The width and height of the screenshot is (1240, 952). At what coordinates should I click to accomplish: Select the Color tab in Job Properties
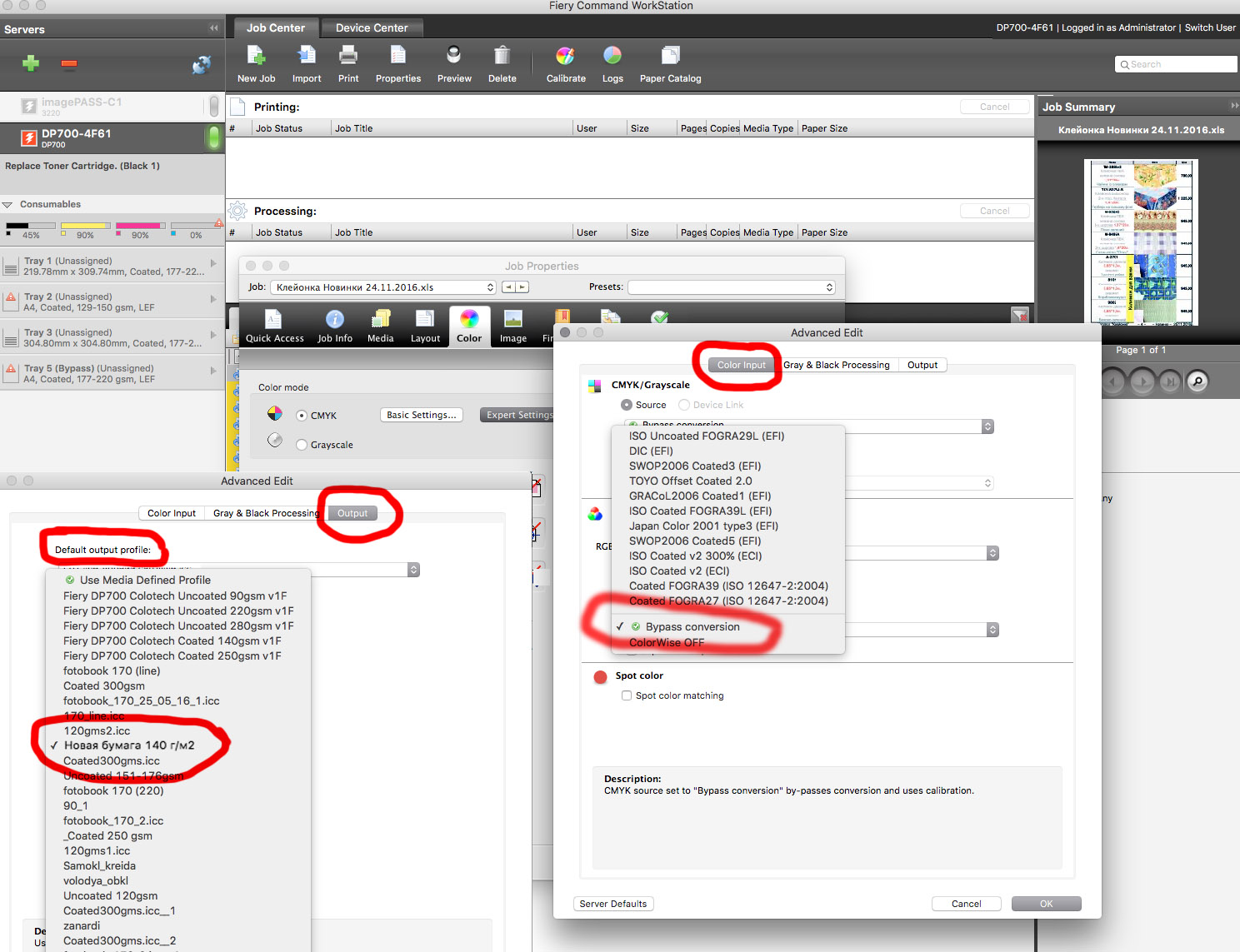(469, 326)
